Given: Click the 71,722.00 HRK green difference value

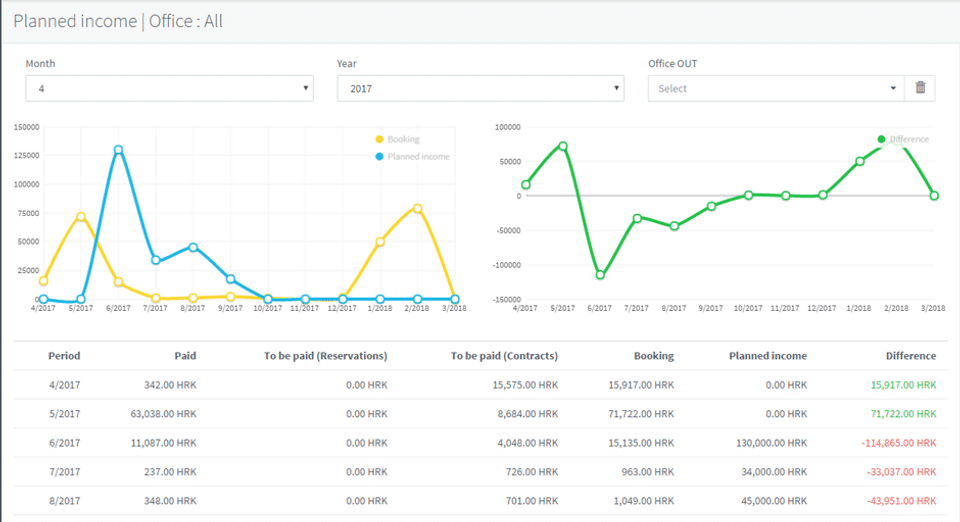Looking at the screenshot, I should coord(903,414).
